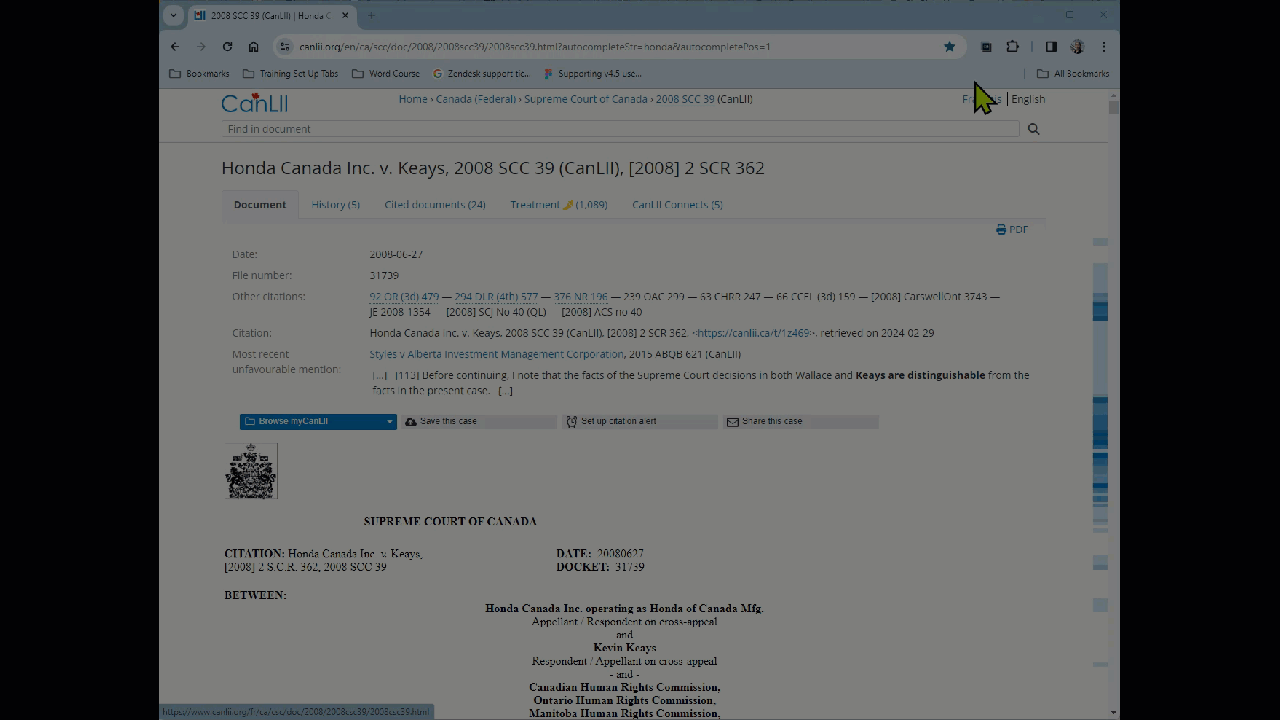Open the CanLII Connects (5) tab
Image resolution: width=1280 pixels, height=720 pixels.
[x=677, y=205]
